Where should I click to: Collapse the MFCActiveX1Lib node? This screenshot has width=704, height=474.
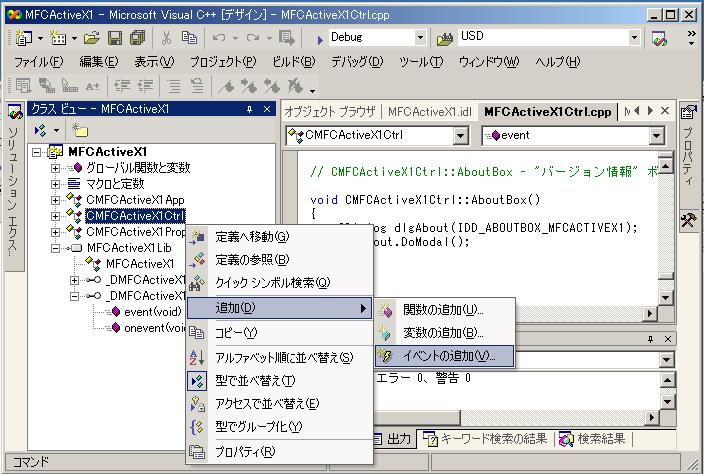pos(55,248)
